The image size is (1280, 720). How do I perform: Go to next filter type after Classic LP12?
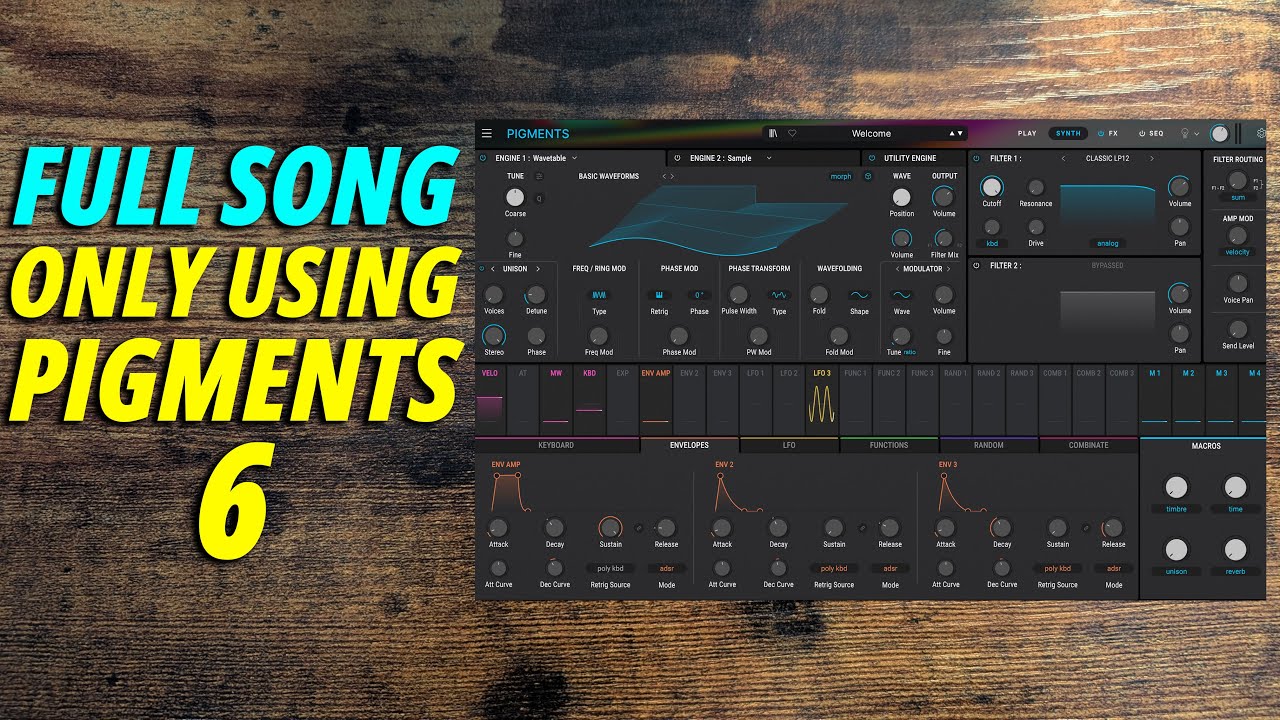(x=1151, y=158)
